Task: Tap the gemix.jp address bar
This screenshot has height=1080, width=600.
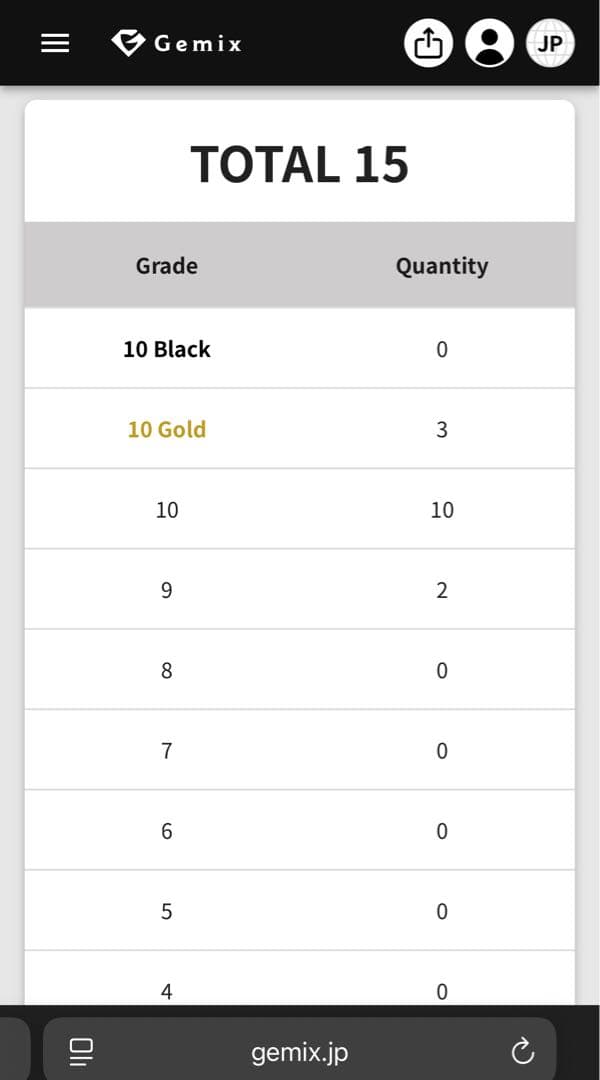Action: click(300, 1052)
